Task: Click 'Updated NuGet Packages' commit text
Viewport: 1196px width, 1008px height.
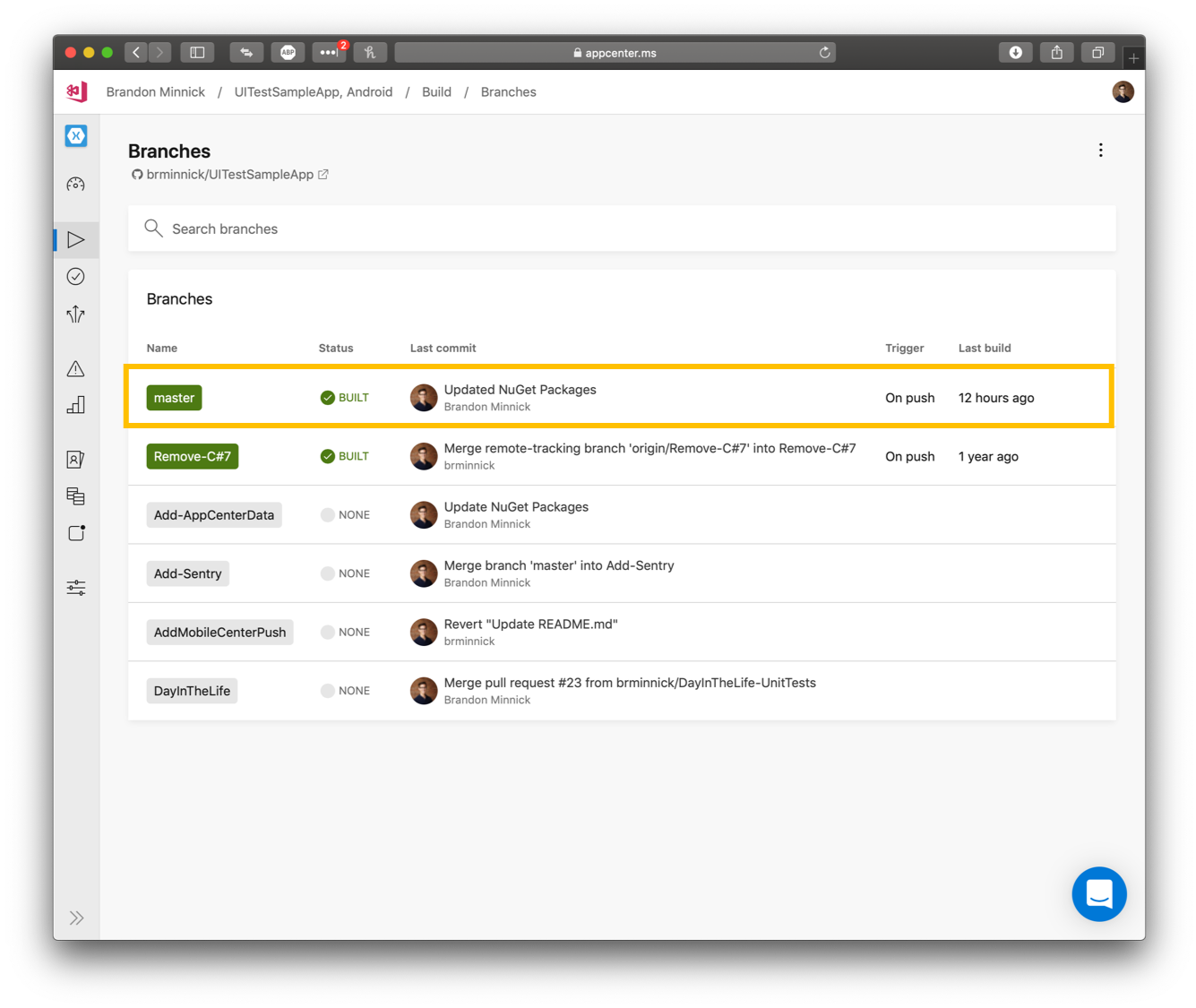Action: pos(521,390)
